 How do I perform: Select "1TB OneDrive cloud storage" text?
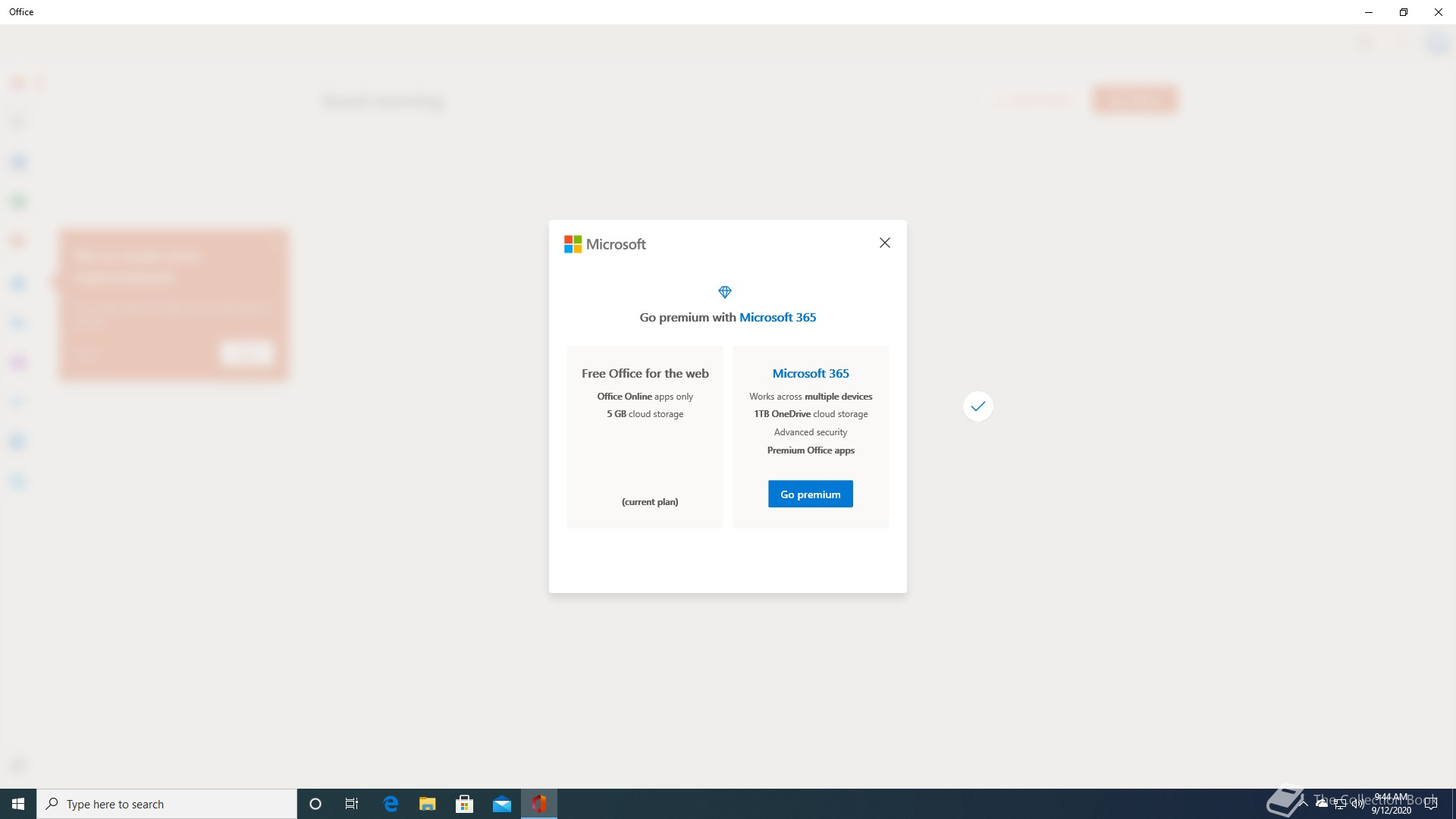point(811,414)
